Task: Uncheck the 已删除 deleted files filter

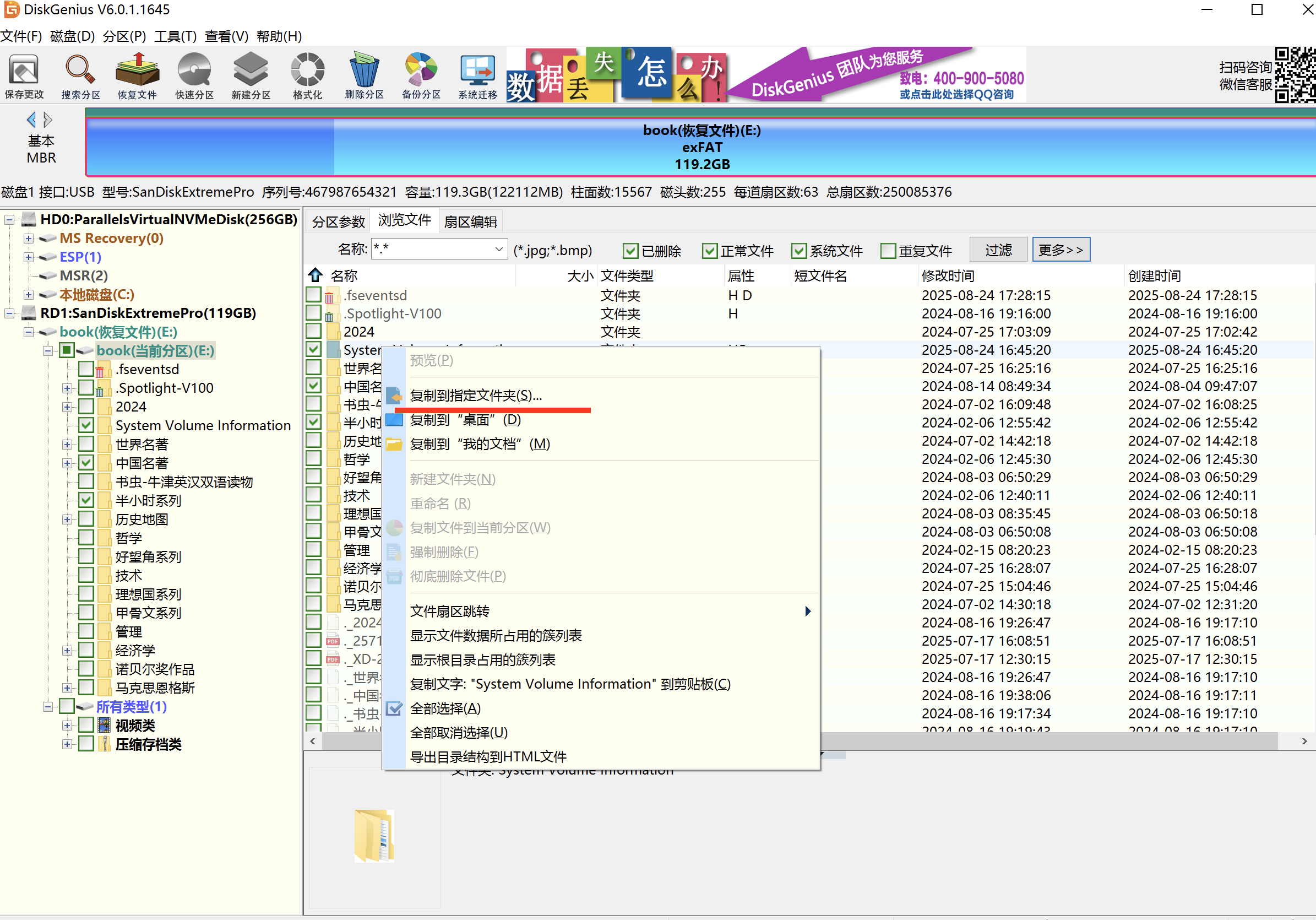Action: (x=630, y=251)
